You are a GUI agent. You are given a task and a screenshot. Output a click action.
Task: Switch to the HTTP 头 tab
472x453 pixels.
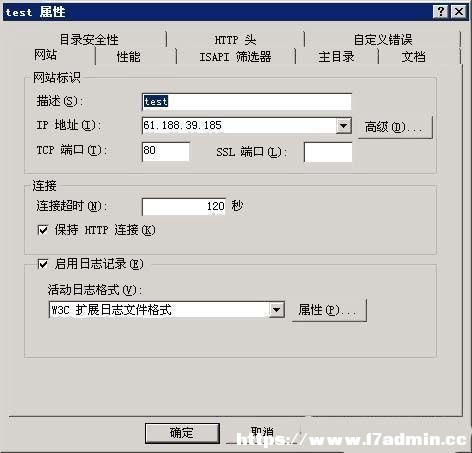tap(235, 40)
